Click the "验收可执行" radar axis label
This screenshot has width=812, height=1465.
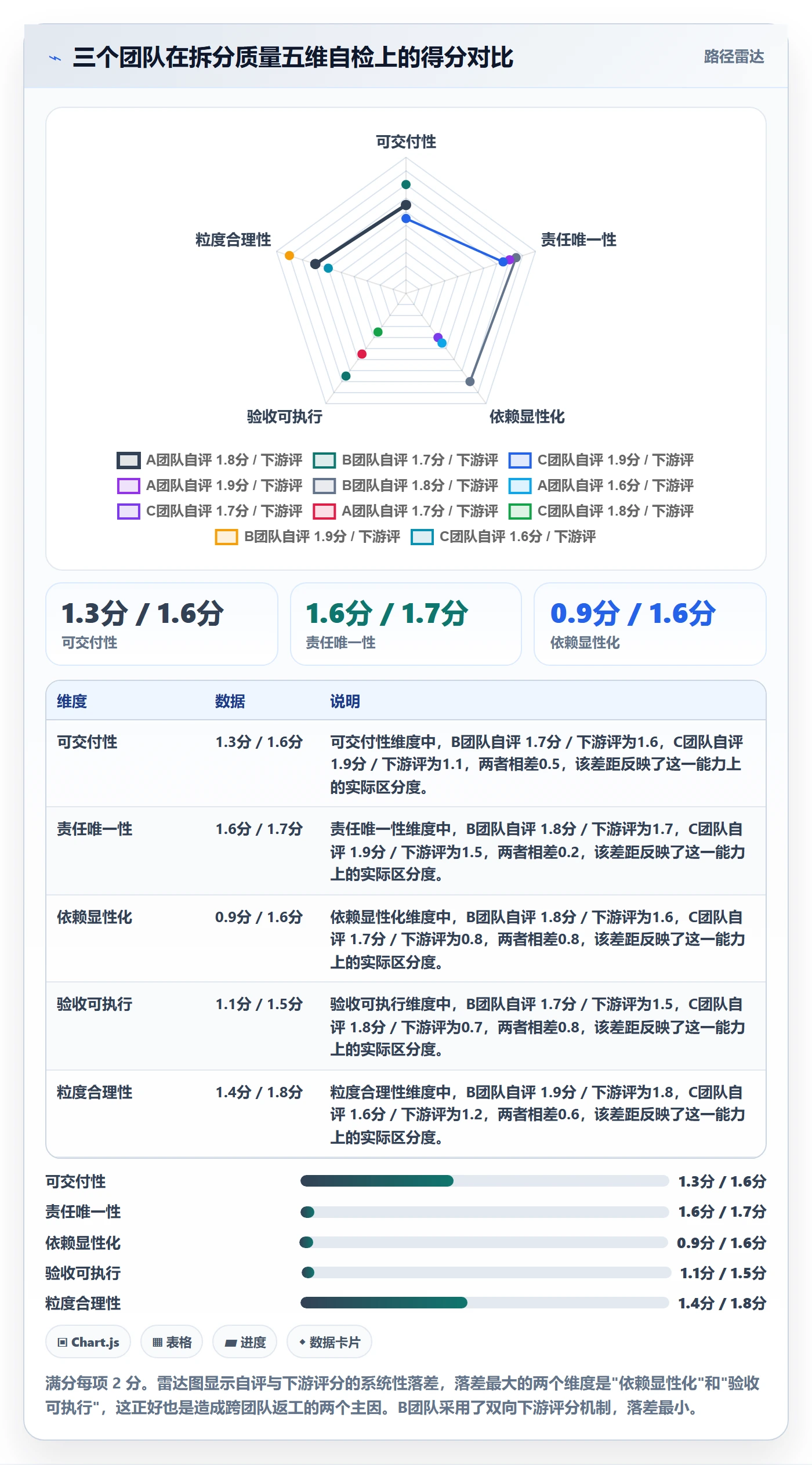coord(285,417)
